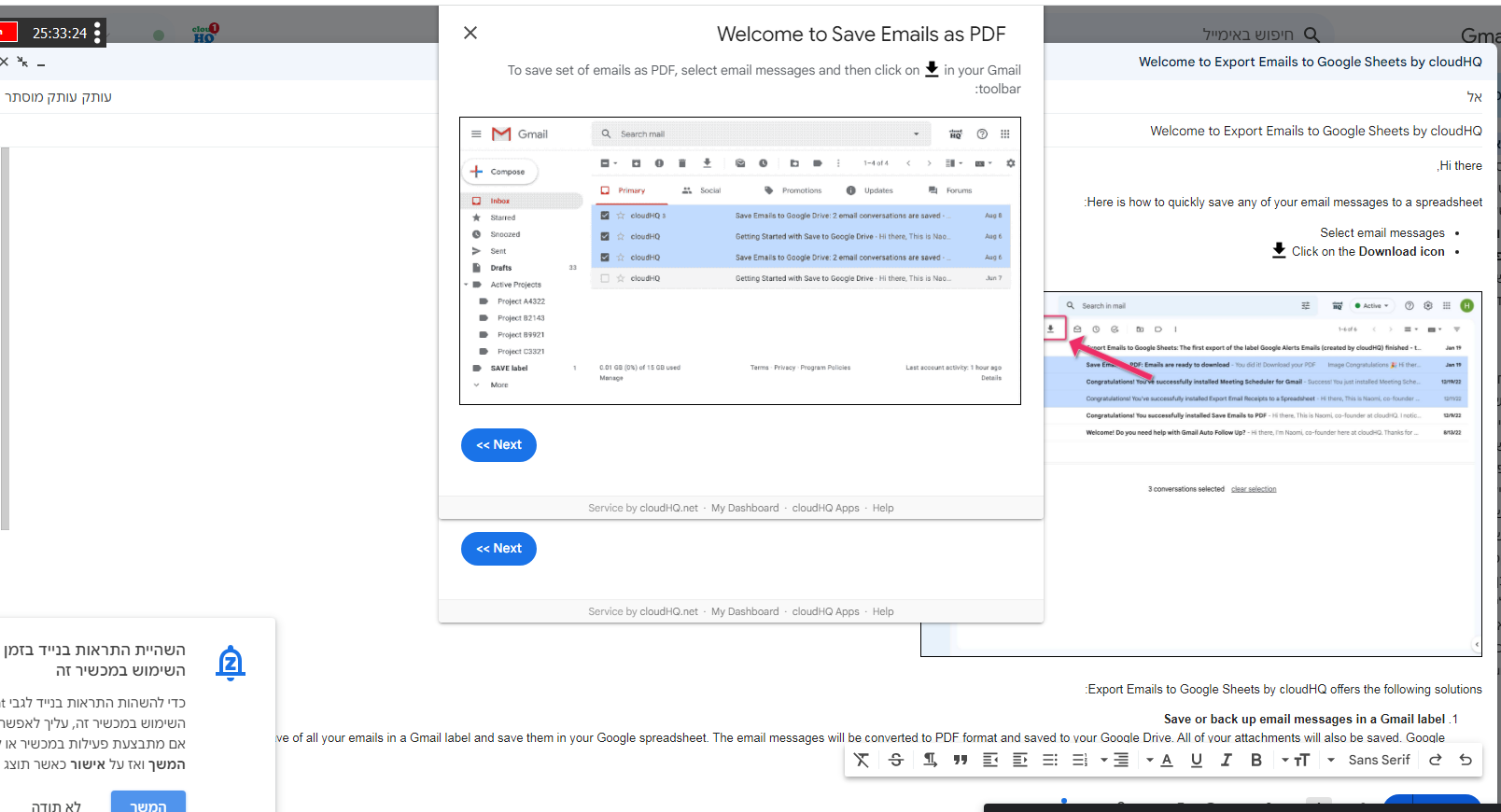
Task: Click the indent less icon
Action: coord(1020,760)
